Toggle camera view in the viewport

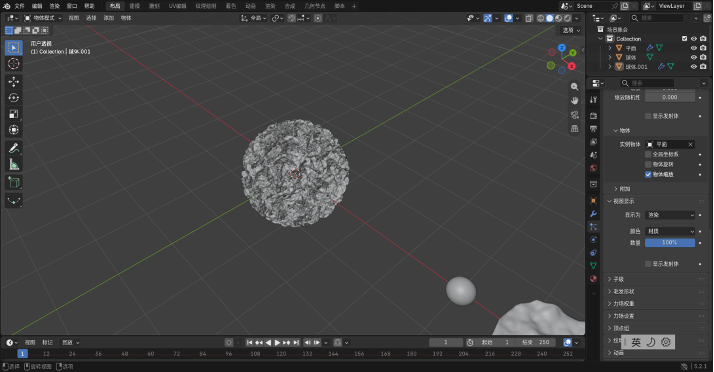[x=575, y=115]
